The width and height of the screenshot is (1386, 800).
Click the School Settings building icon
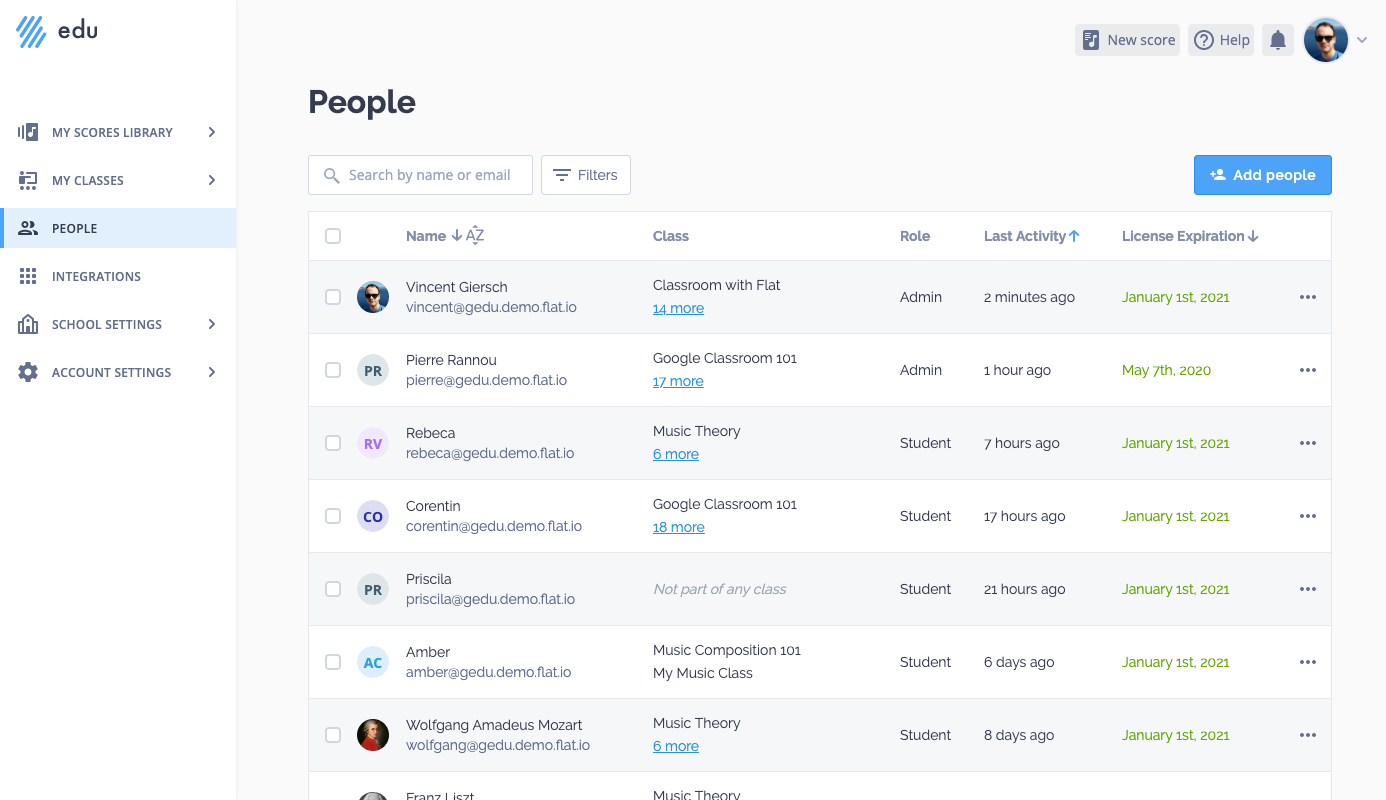point(28,324)
